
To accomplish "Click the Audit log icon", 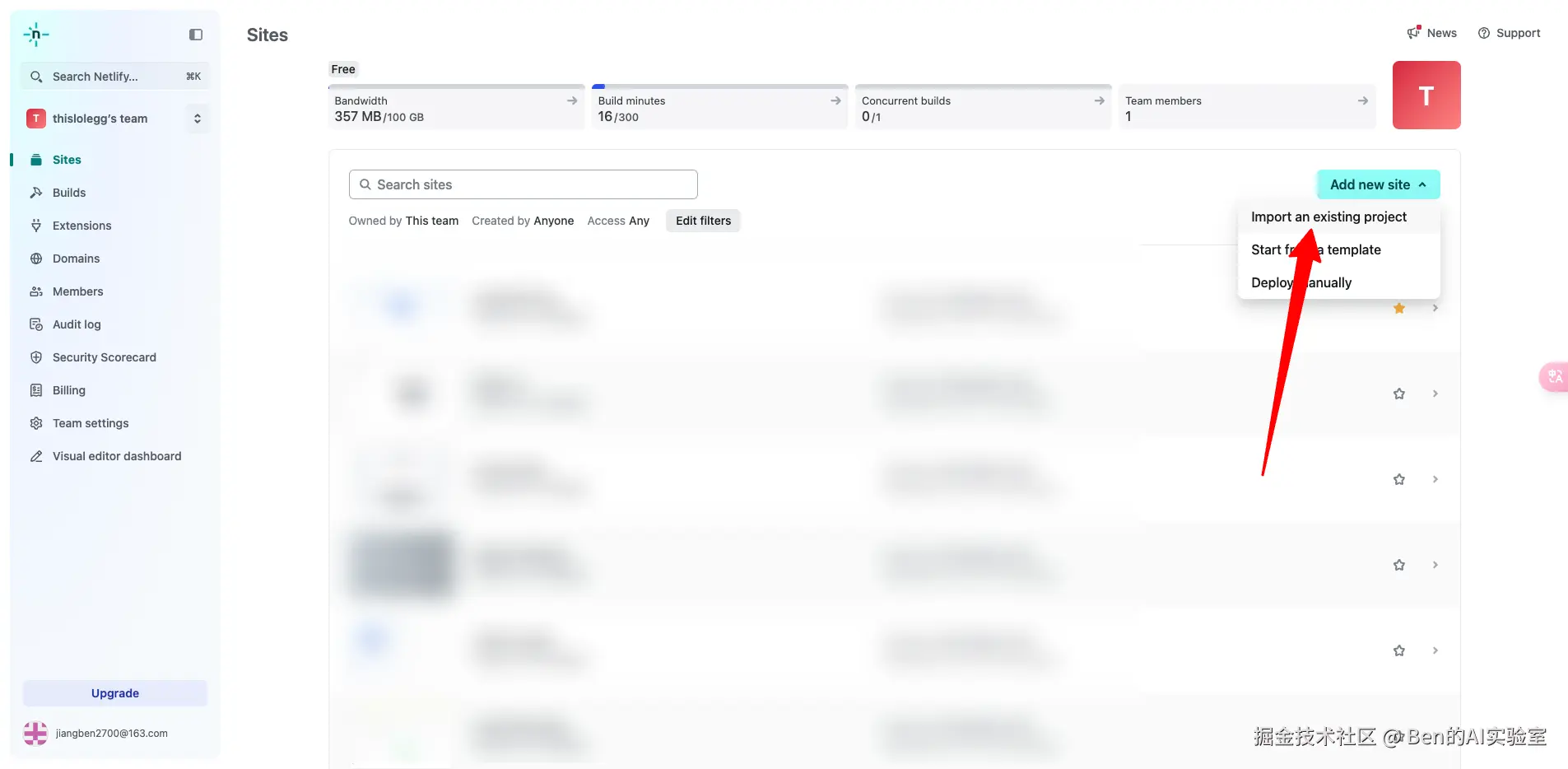I will click(36, 324).
